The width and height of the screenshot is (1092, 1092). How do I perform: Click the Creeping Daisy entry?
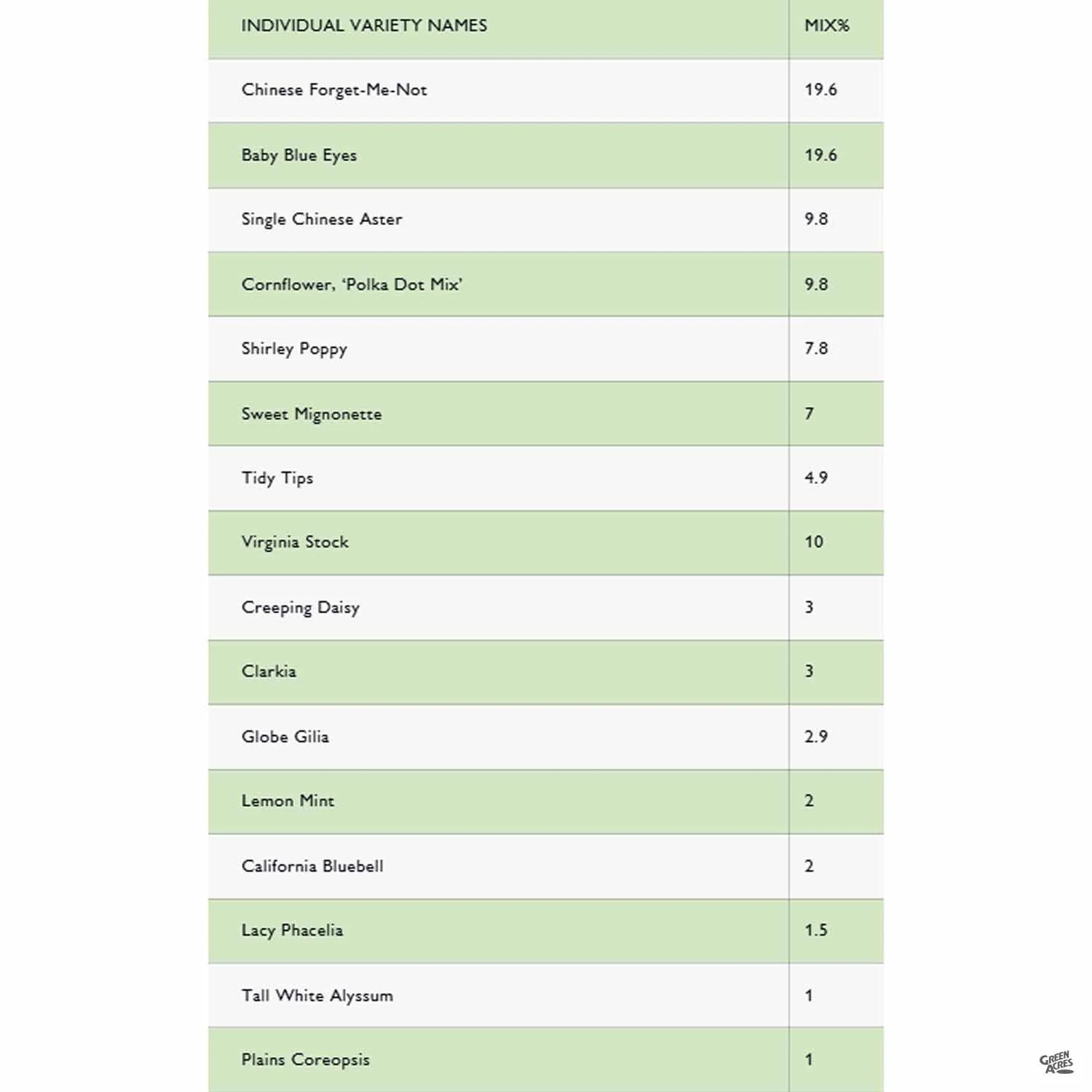pyautogui.click(x=301, y=607)
